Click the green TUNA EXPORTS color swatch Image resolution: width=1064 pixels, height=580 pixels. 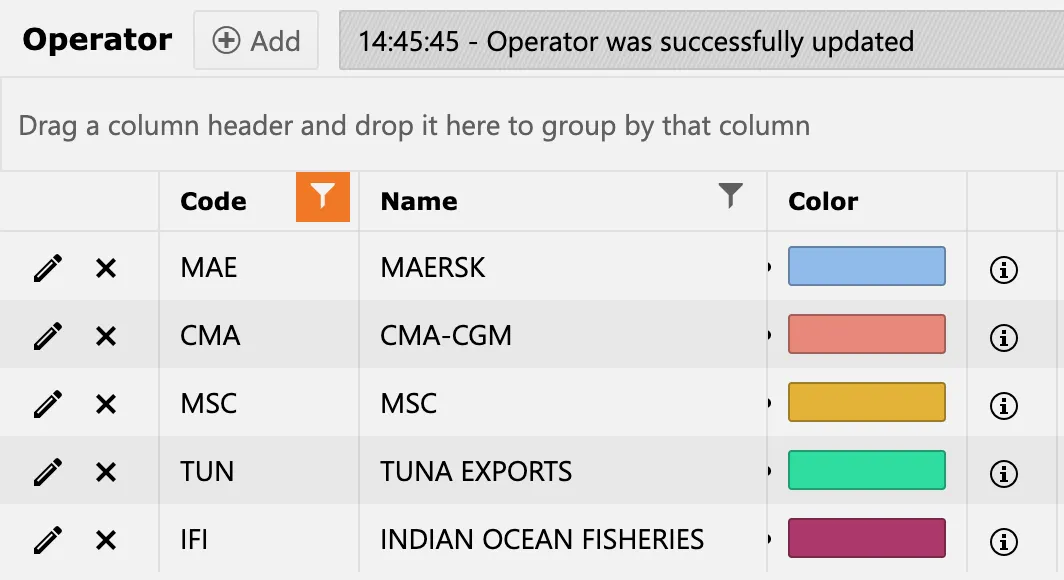click(867, 469)
